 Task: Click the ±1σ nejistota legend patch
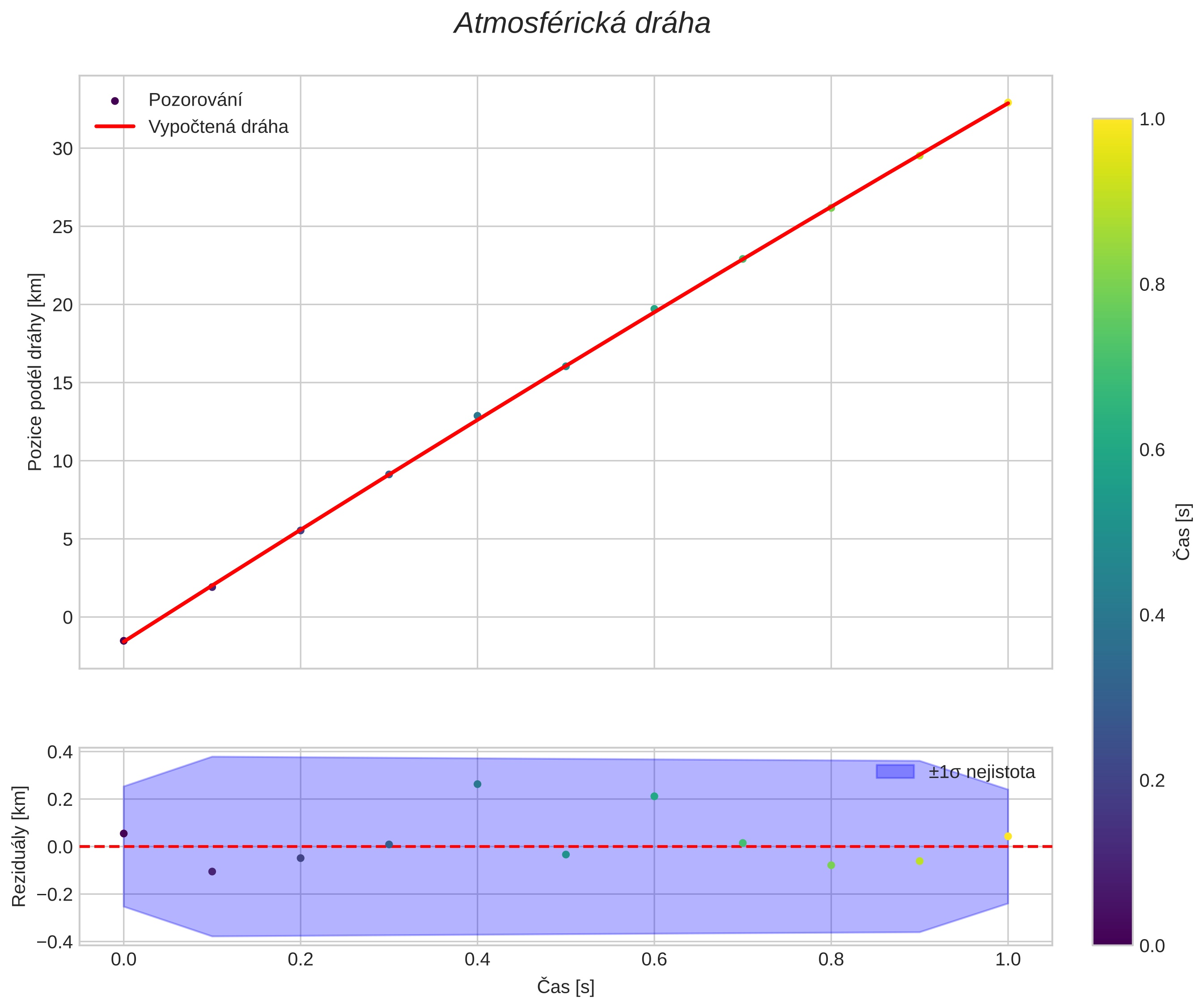point(895,772)
